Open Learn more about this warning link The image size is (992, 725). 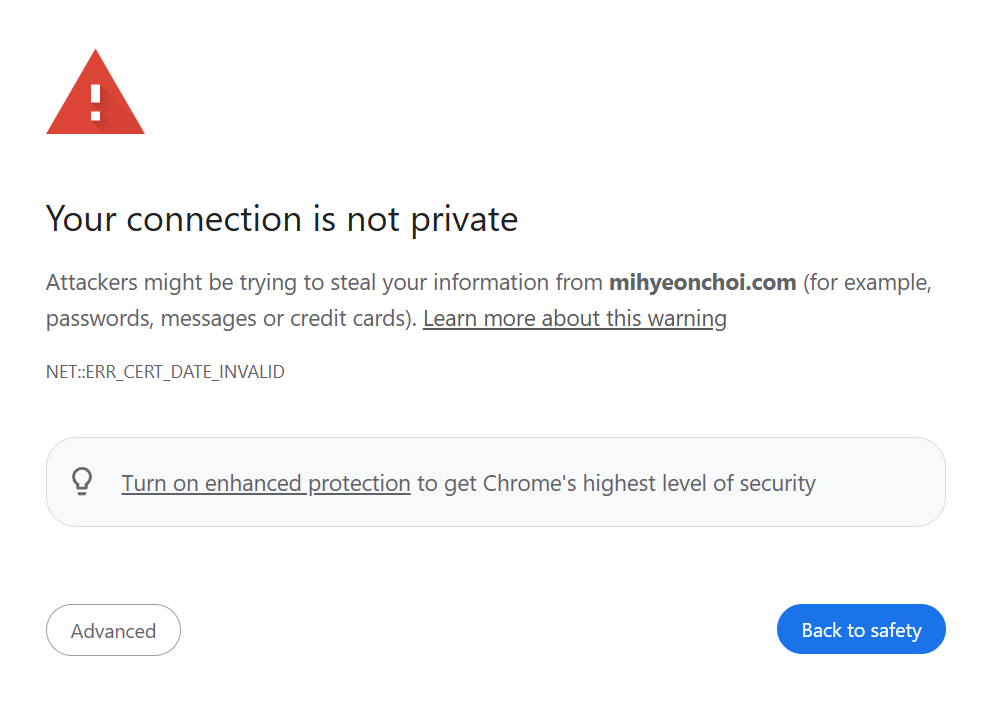click(574, 319)
